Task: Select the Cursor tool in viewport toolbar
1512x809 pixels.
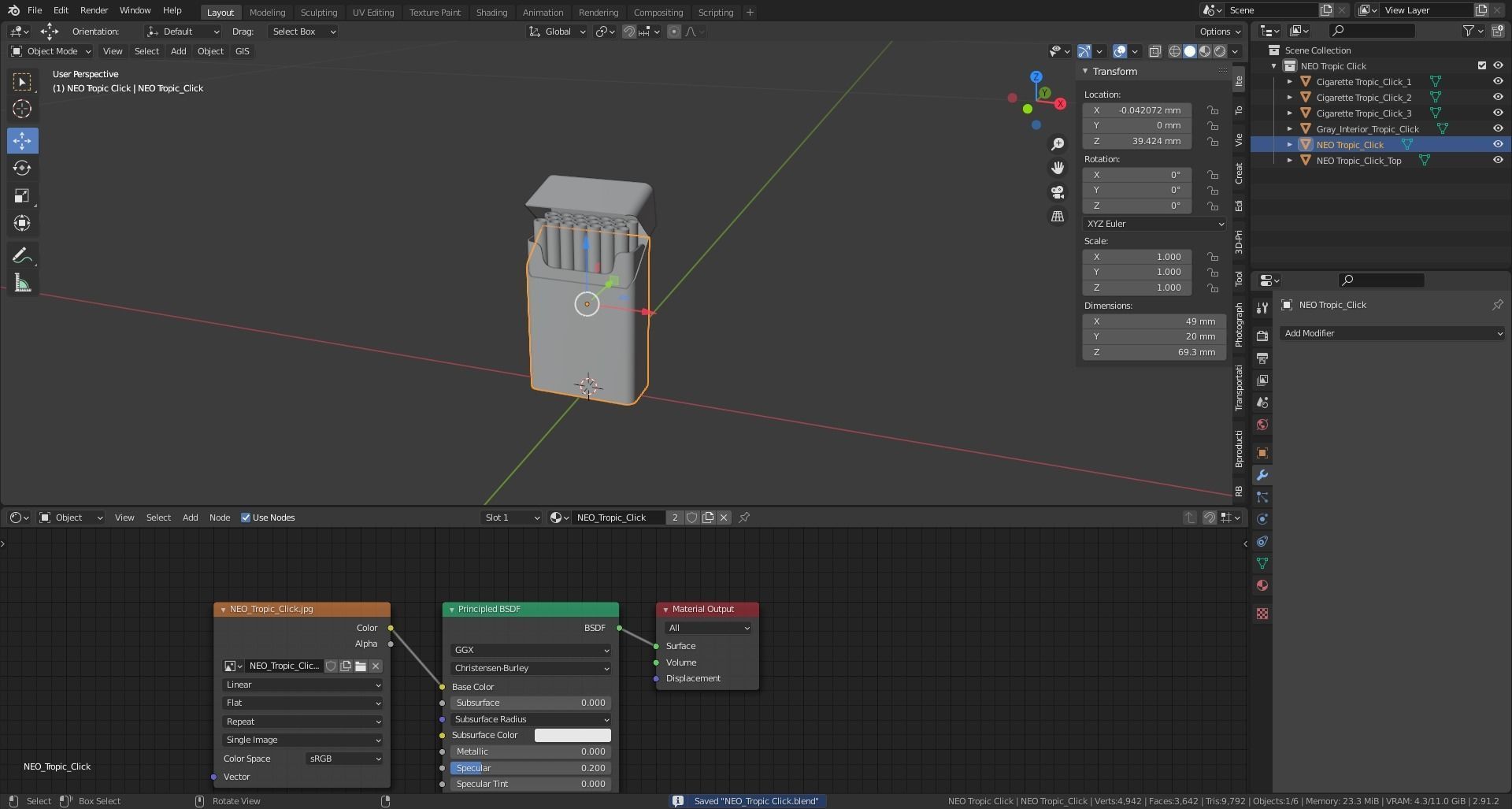Action: [22, 109]
